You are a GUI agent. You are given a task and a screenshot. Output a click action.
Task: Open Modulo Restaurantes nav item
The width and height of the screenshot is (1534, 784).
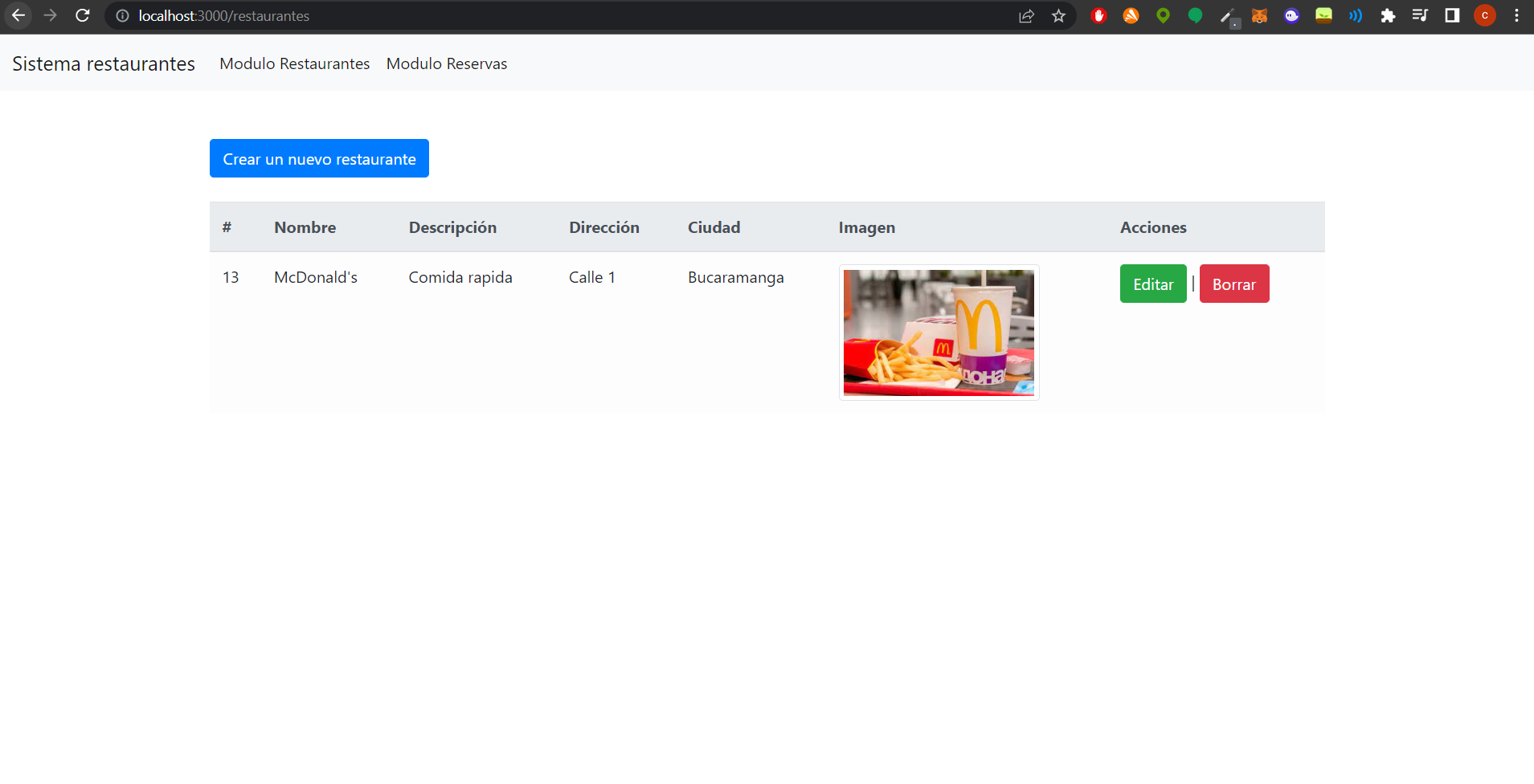[x=295, y=63]
